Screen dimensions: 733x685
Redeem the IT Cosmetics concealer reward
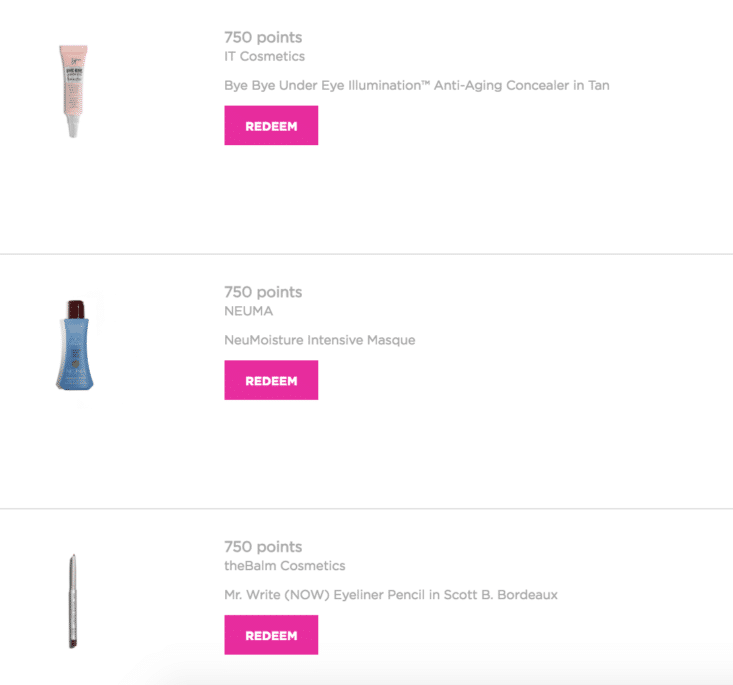(x=271, y=125)
